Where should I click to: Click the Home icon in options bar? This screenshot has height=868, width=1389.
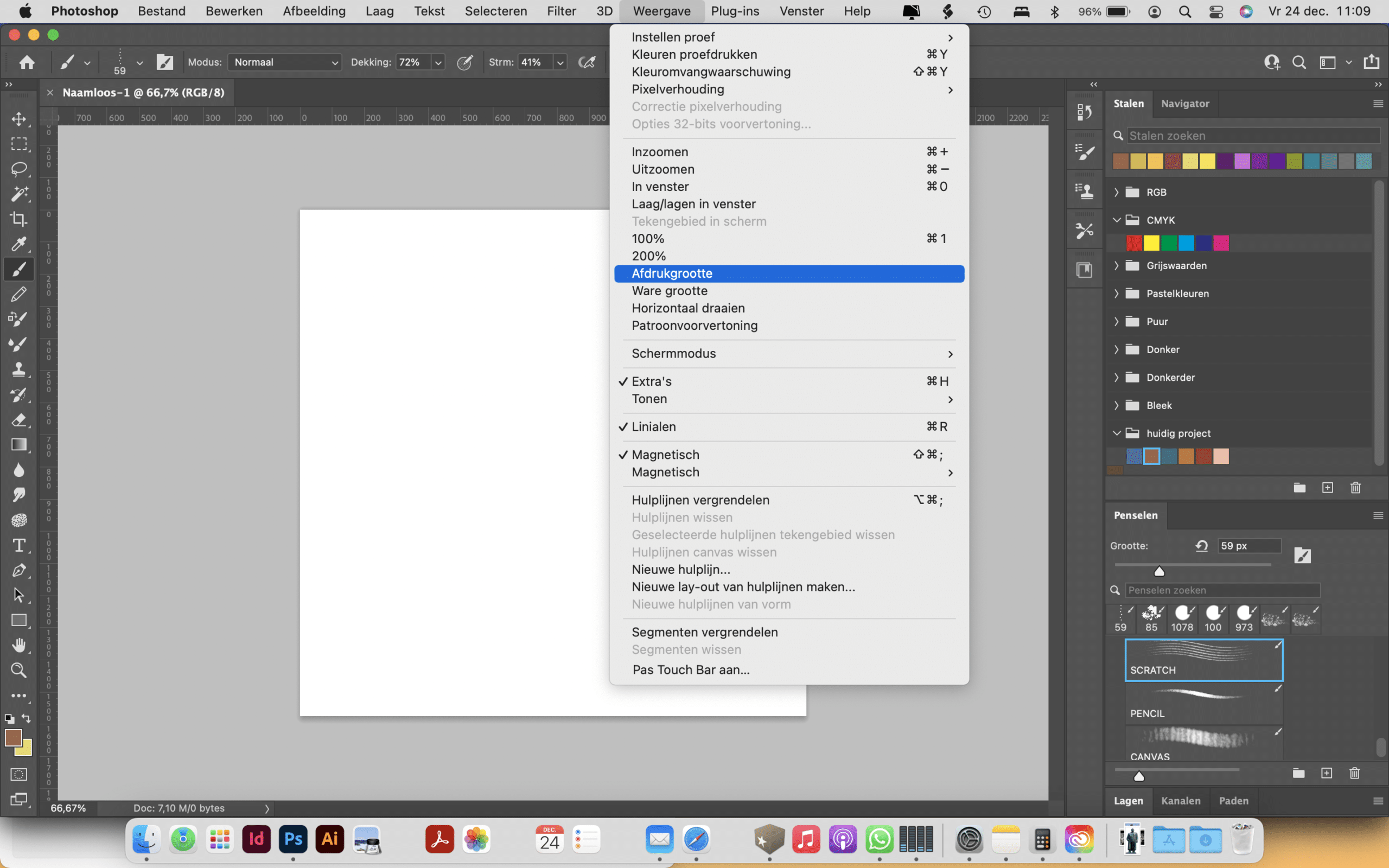point(27,62)
